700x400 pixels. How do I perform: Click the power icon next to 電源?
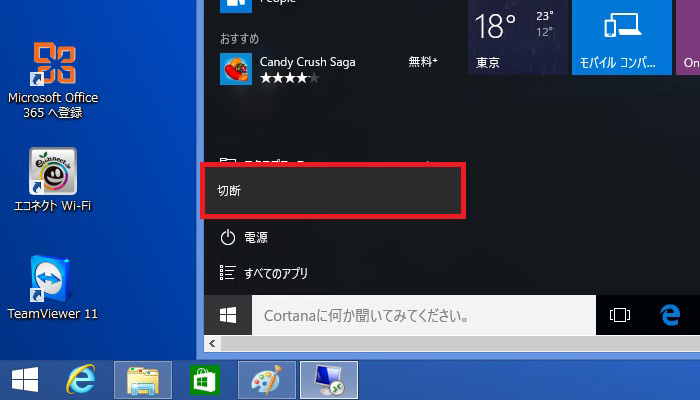point(228,238)
